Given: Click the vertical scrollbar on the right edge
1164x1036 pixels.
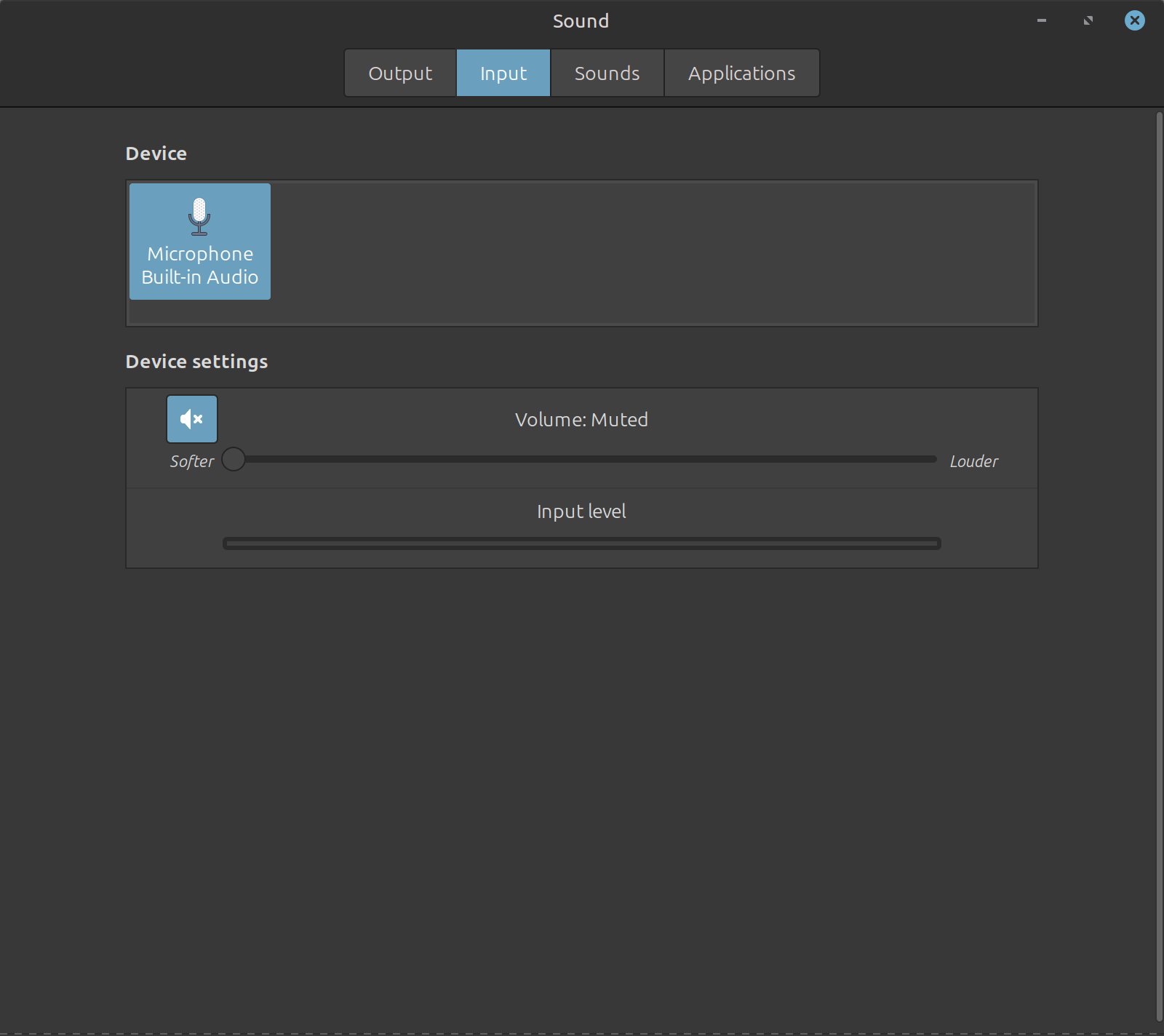Looking at the screenshot, I should pos(1159,566).
